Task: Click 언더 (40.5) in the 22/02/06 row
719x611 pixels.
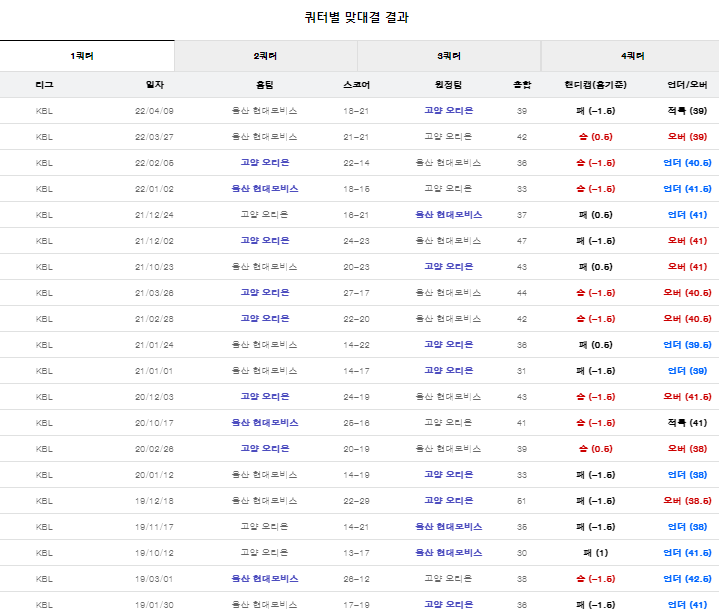Action: [687, 162]
